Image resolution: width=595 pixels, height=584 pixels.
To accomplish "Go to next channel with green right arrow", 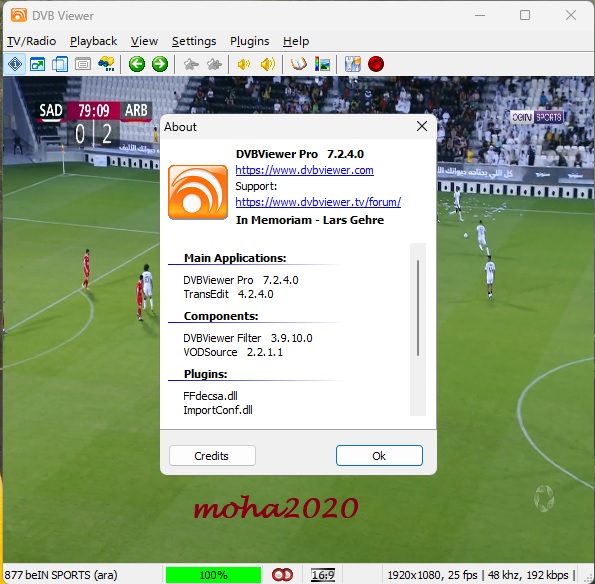I will (160, 64).
